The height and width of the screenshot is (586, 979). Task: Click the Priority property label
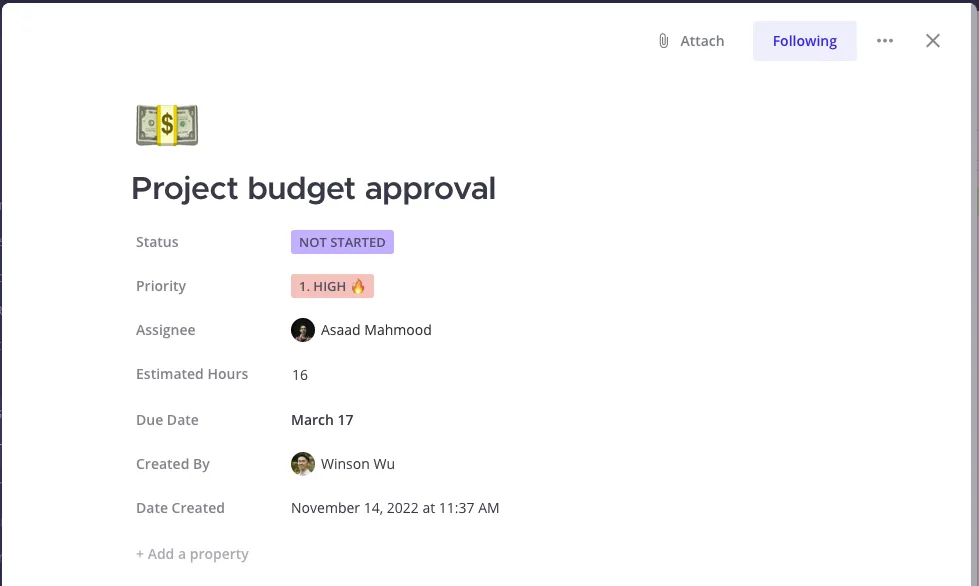pos(161,286)
